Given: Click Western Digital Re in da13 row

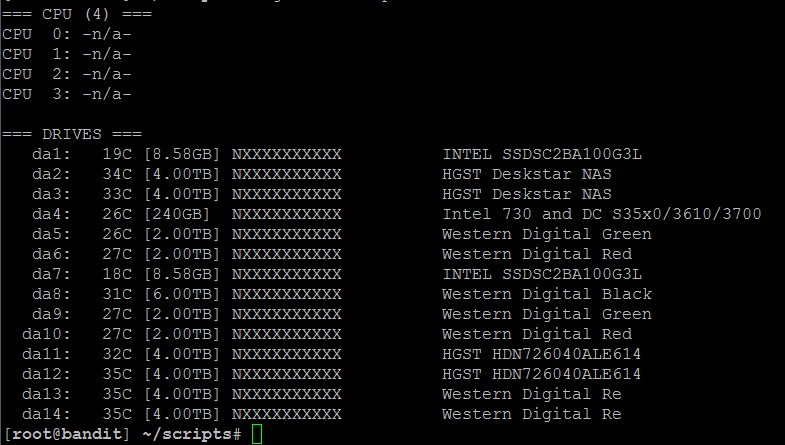Looking at the screenshot, I should click(532, 394).
